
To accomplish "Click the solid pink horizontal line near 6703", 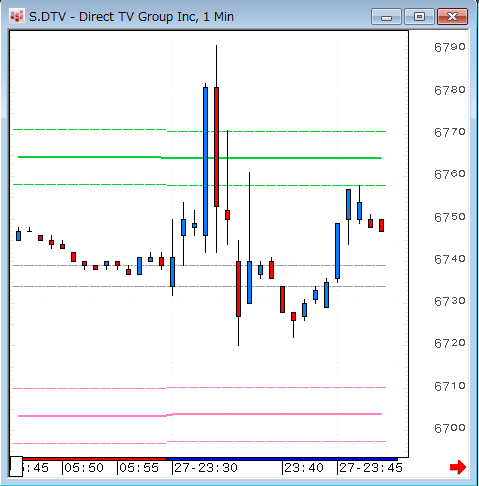I will 200,415.
